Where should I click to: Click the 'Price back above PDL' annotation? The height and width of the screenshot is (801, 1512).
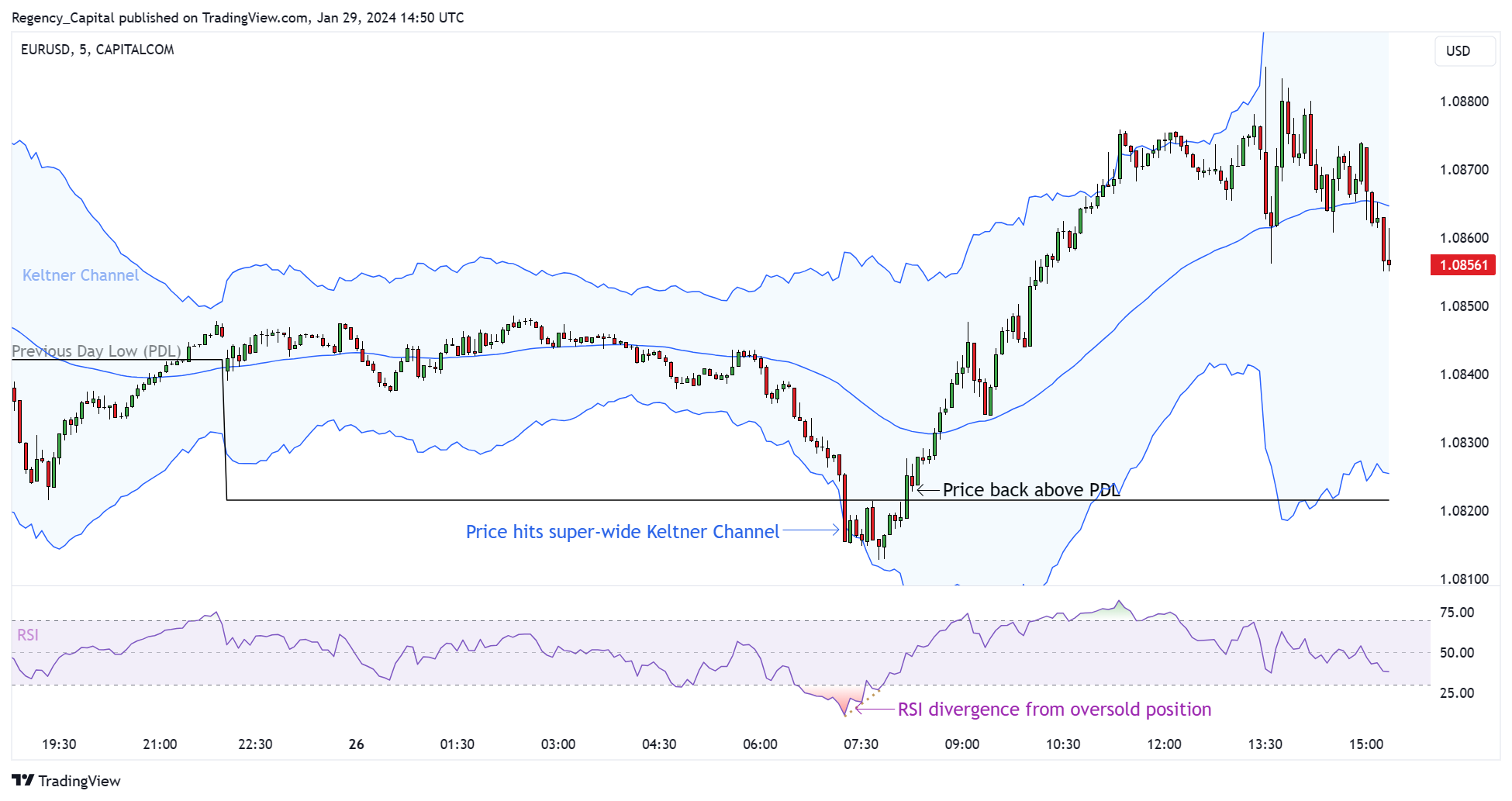1031,490
